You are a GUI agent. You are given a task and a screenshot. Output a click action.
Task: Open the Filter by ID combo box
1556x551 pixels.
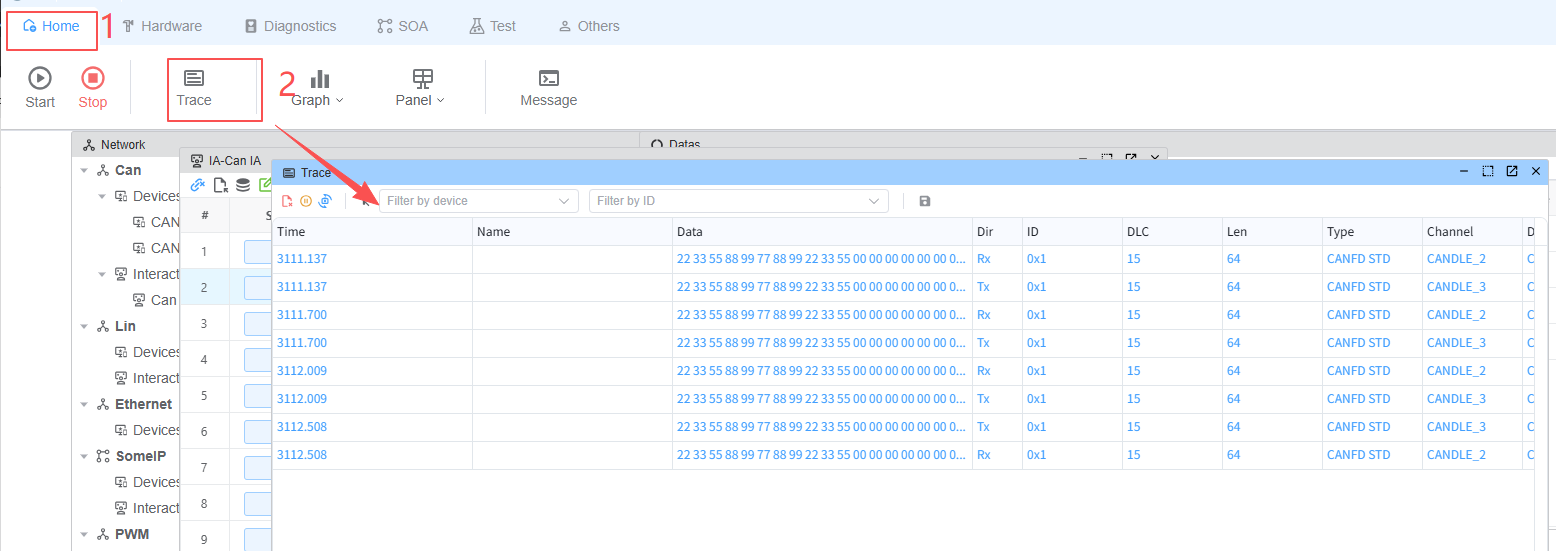[x=738, y=201]
